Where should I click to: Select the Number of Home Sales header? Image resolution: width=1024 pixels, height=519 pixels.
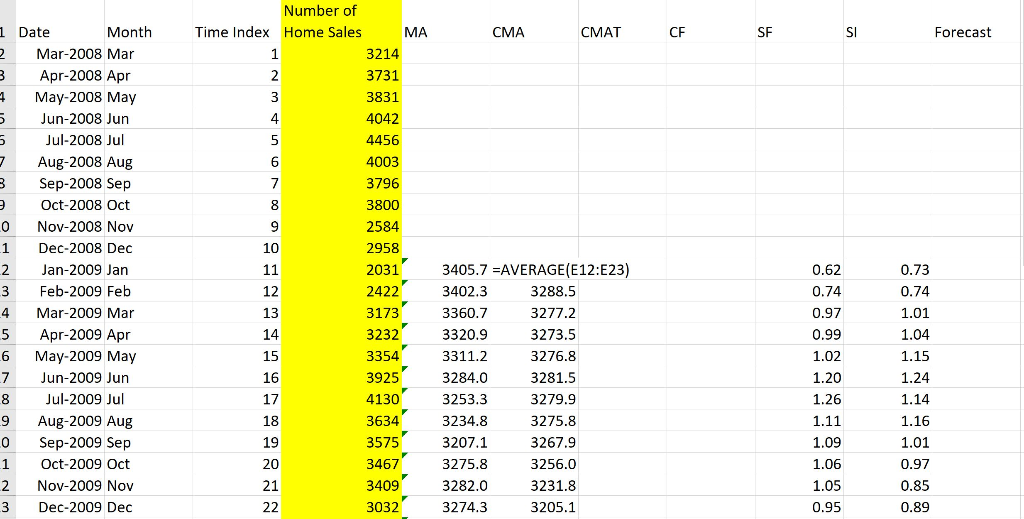[x=341, y=22]
